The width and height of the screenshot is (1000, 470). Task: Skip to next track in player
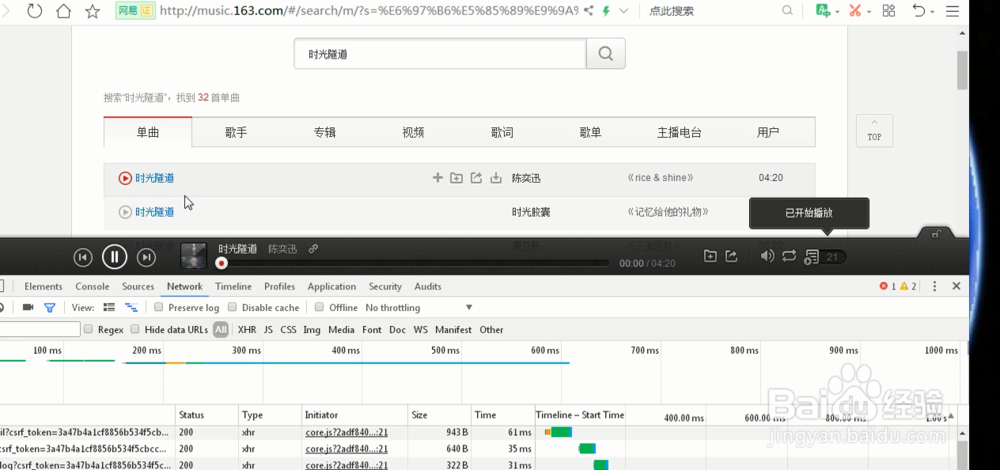pyautogui.click(x=147, y=257)
